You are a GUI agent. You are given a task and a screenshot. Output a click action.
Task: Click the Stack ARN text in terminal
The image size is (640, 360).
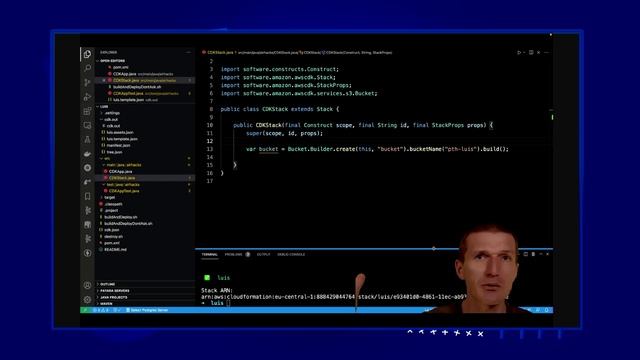click(216, 290)
